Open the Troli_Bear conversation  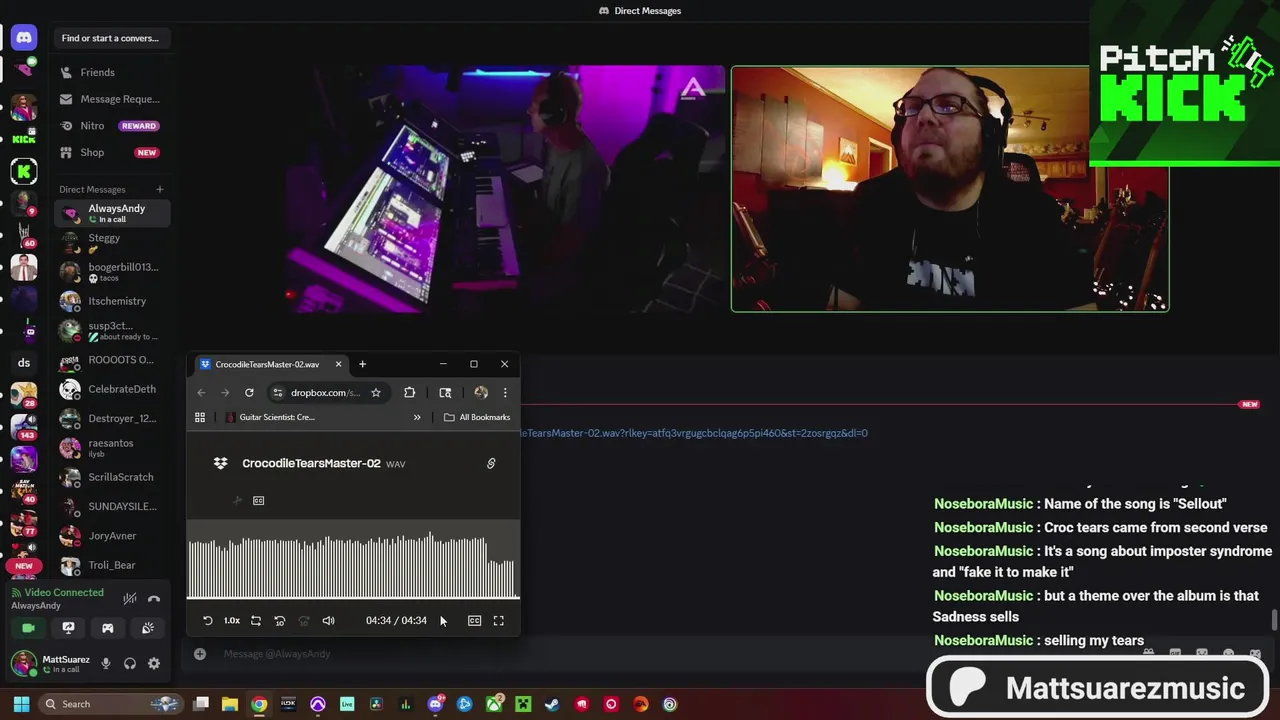point(111,565)
